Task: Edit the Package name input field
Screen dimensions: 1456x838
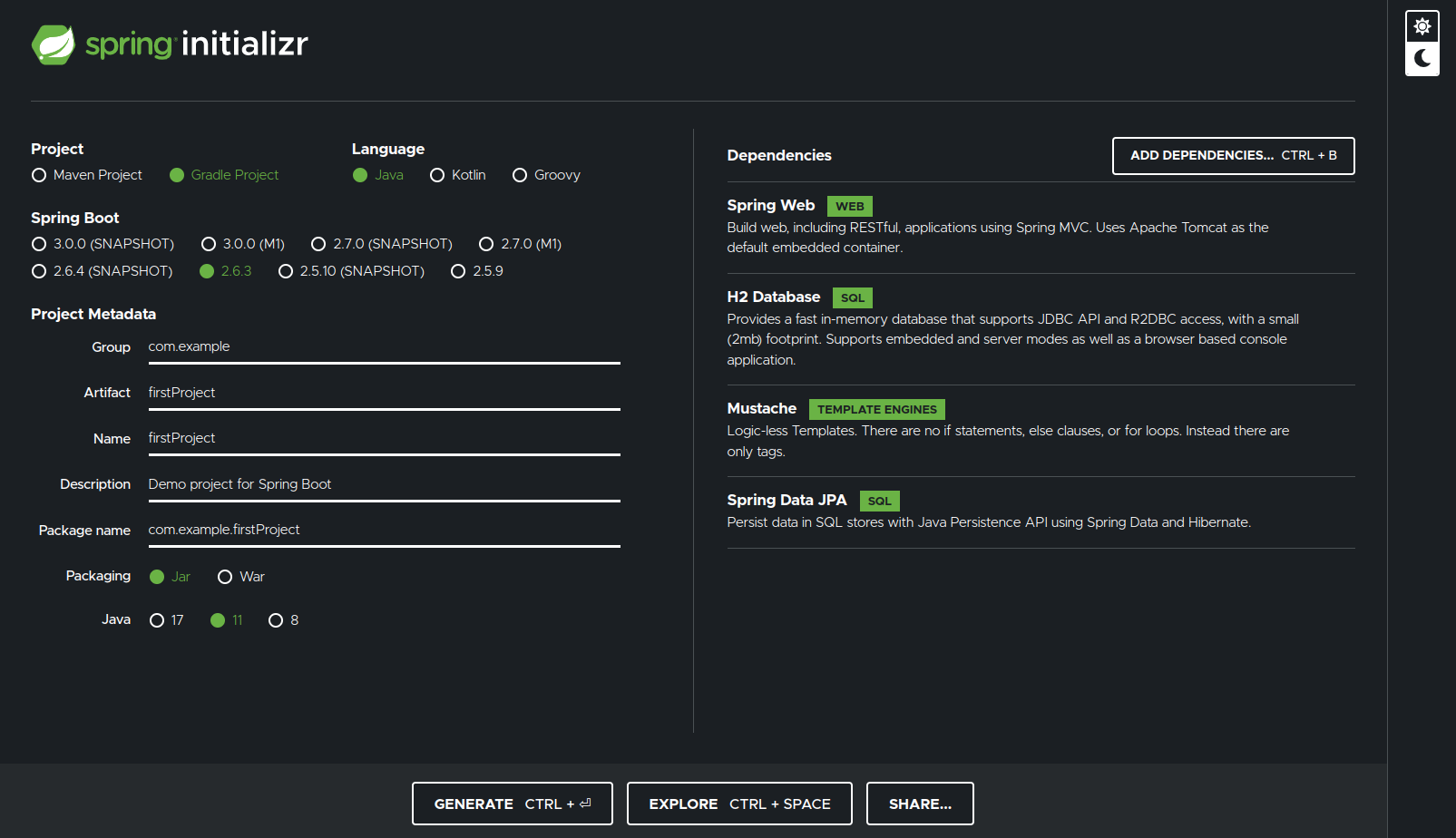Action: 385,531
